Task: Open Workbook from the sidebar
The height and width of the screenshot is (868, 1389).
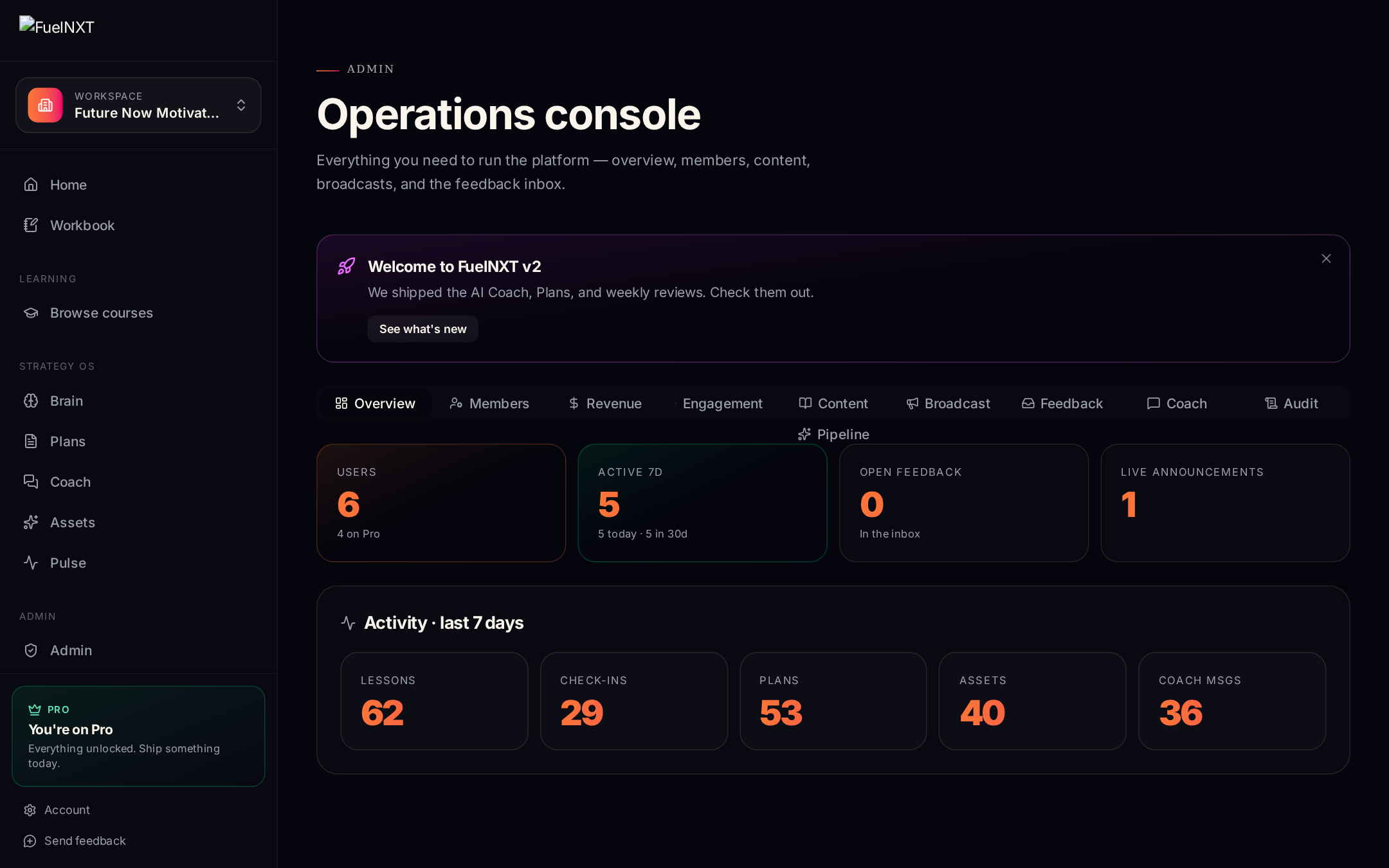Action: pos(138,225)
